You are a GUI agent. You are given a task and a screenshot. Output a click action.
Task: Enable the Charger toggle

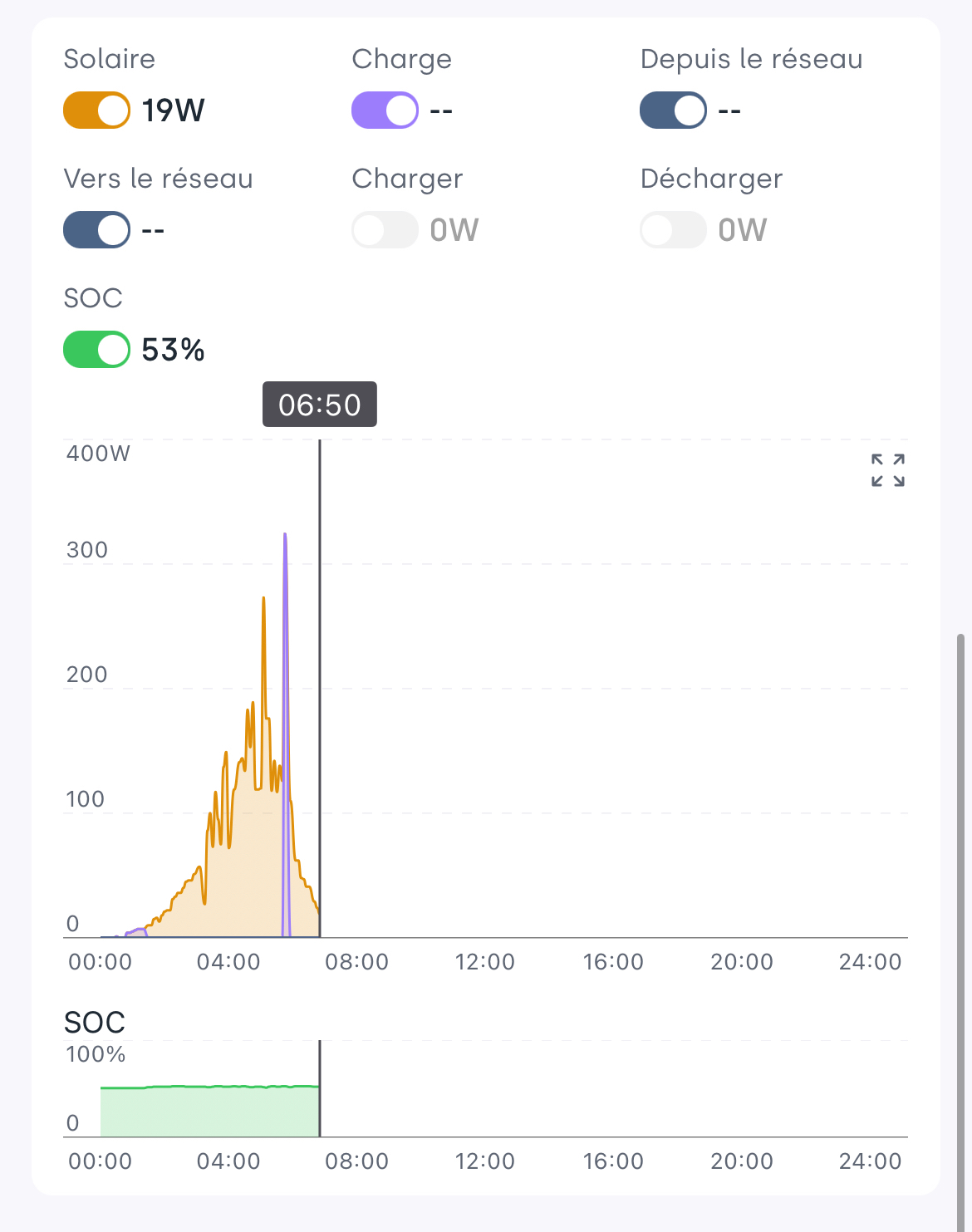385,230
